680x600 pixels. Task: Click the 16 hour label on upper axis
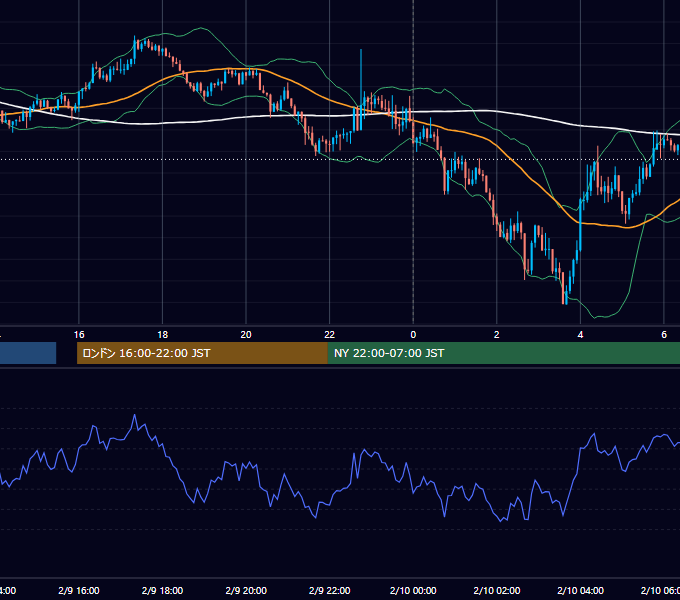(x=79, y=335)
